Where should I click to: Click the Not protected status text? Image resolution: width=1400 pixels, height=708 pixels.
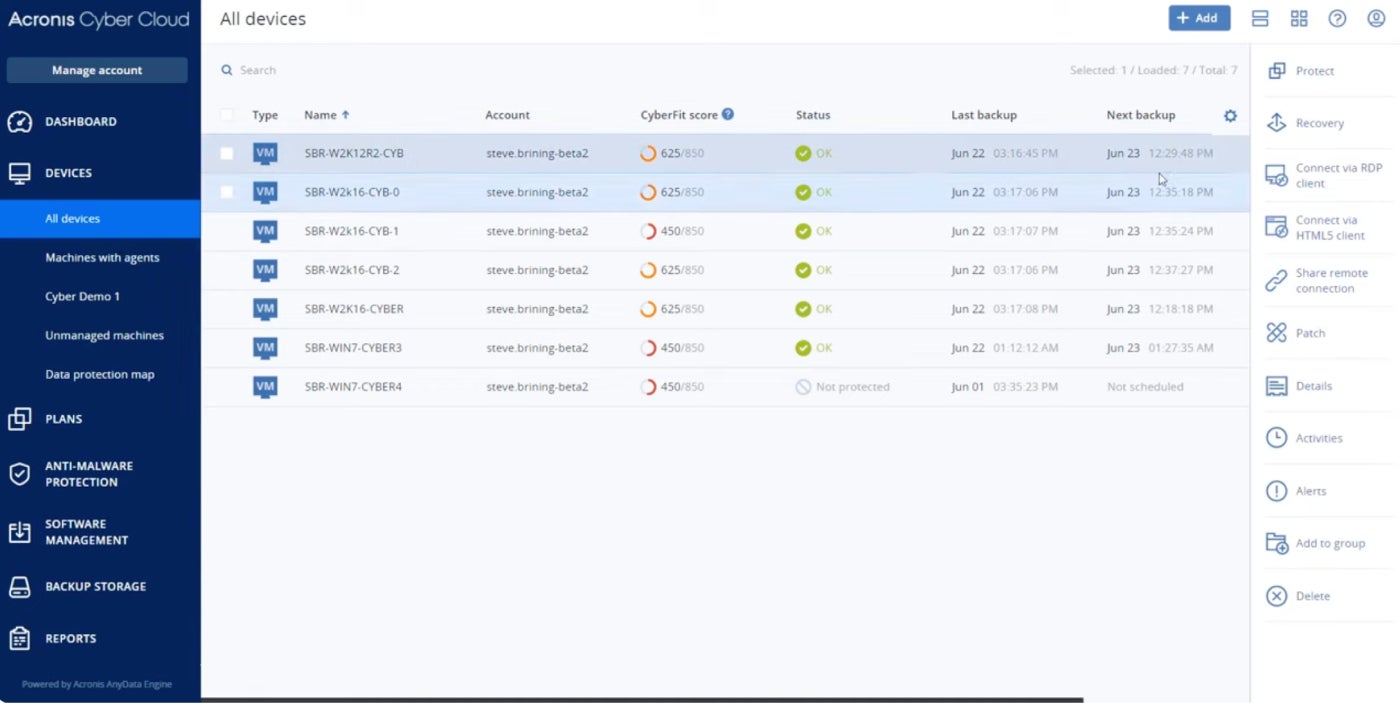(x=852, y=387)
